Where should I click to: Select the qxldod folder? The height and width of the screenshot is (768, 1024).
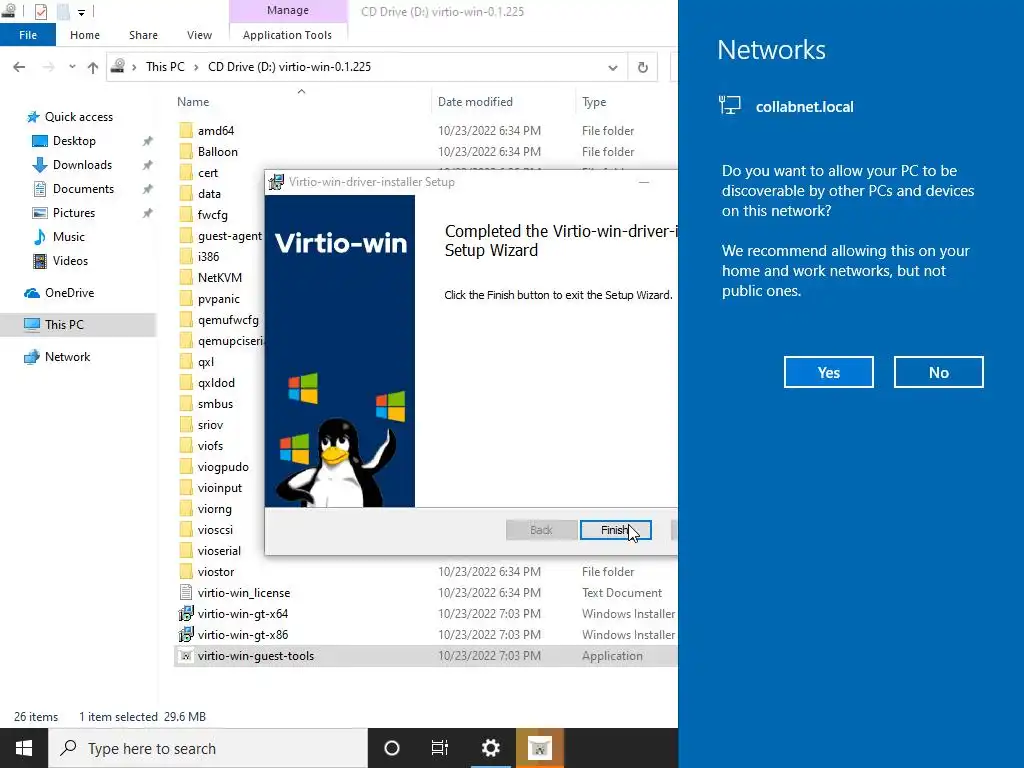[216, 383]
